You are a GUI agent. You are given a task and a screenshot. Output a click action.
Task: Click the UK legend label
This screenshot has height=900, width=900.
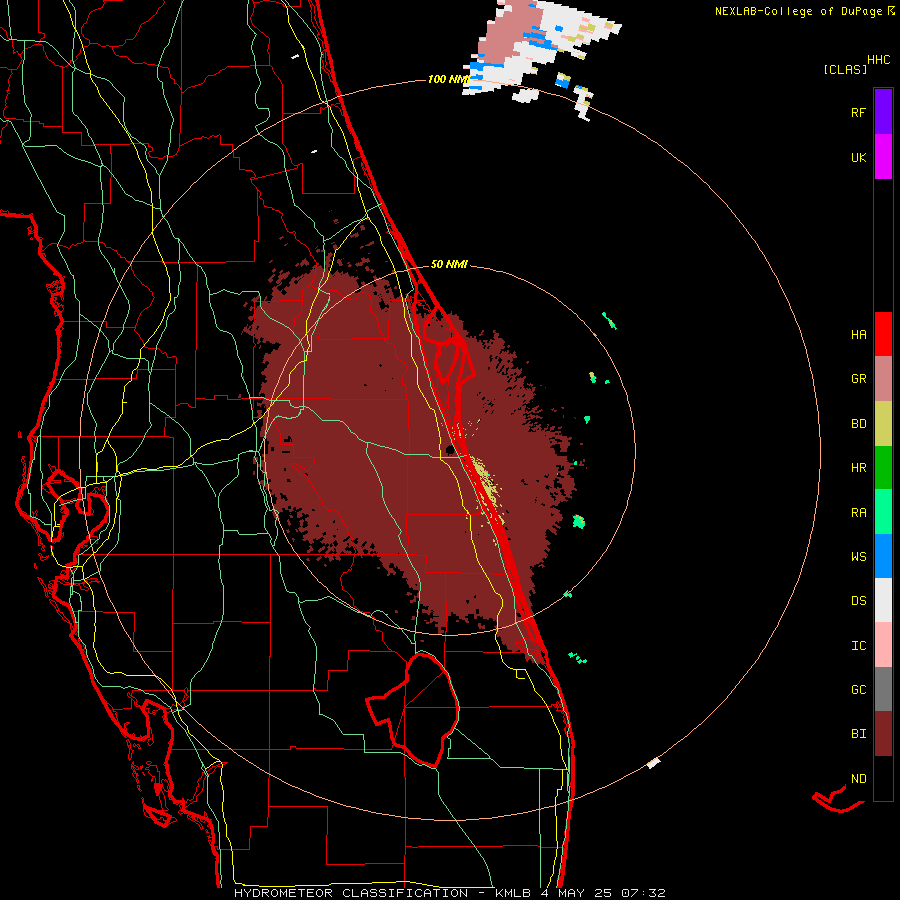pyautogui.click(x=859, y=157)
